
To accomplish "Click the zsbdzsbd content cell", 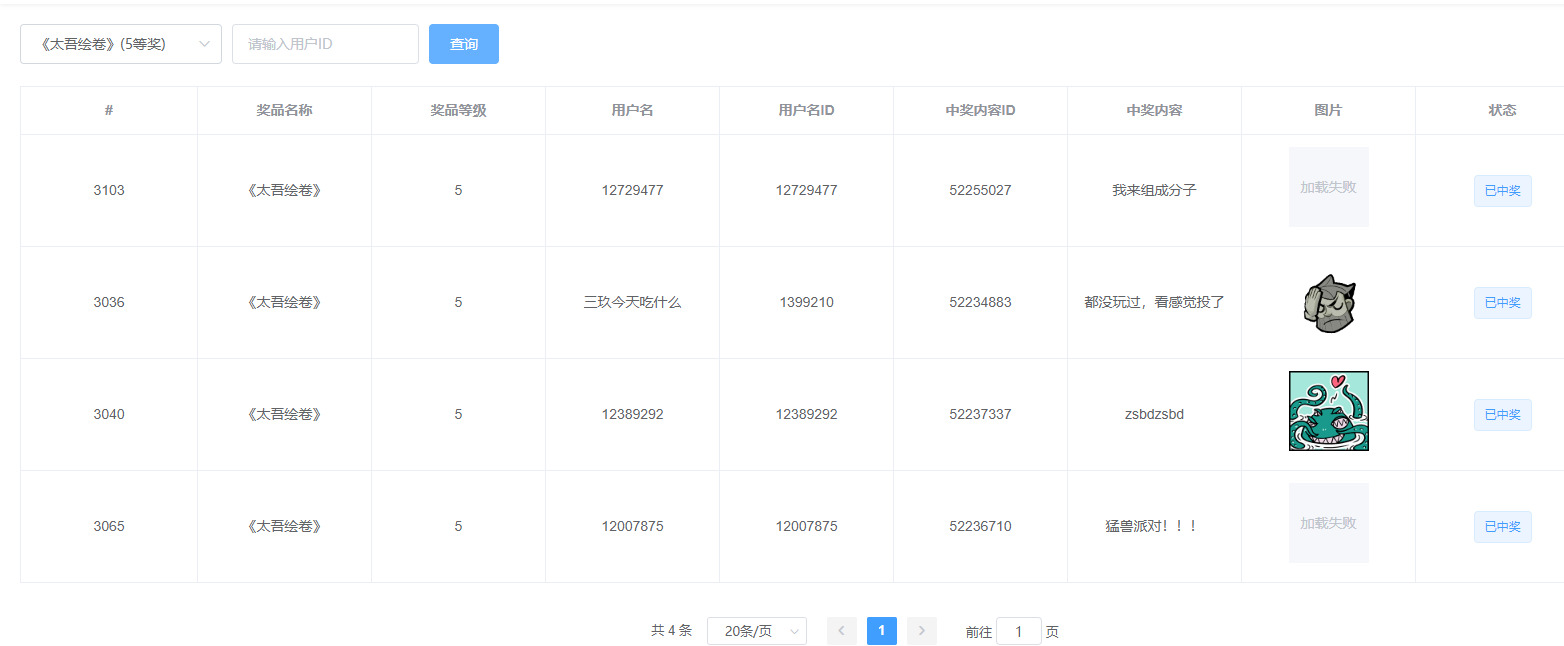I will coord(1154,414).
